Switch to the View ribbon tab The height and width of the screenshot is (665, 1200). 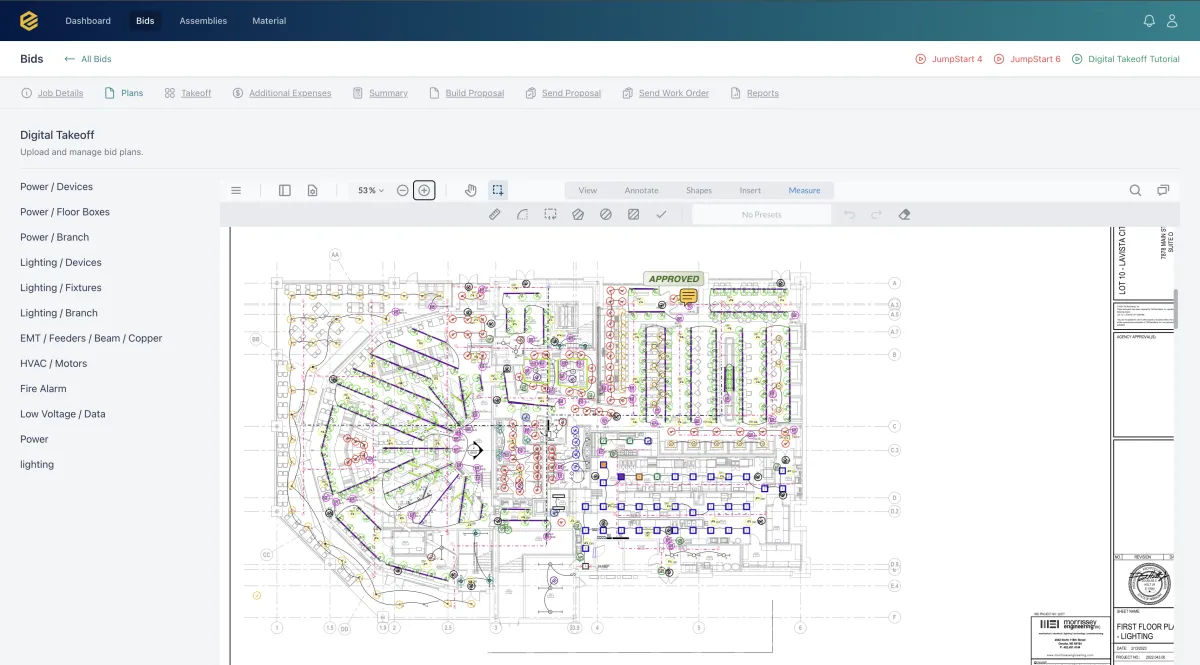pyautogui.click(x=588, y=190)
